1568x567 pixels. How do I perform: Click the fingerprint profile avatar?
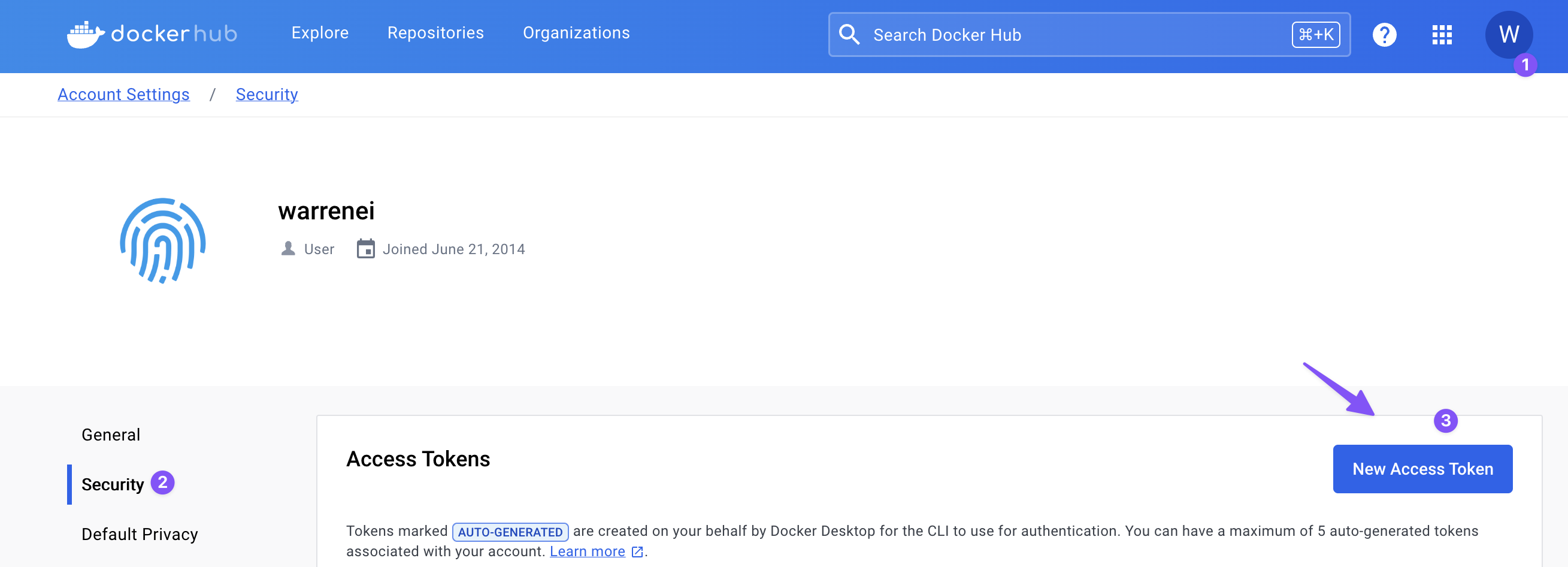point(162,241)
